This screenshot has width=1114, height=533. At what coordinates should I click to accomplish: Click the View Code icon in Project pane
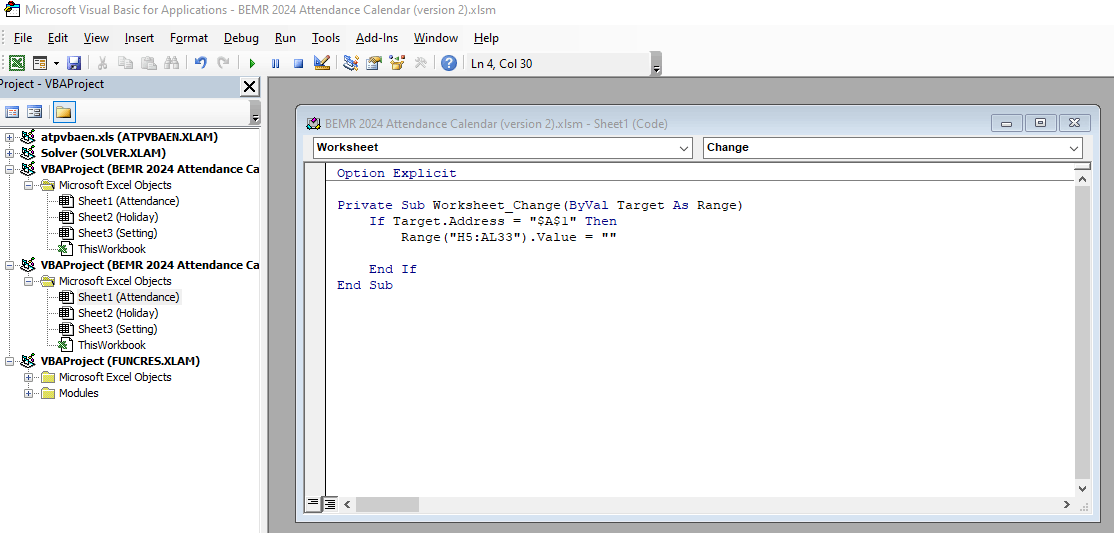(x=12, y=112)
